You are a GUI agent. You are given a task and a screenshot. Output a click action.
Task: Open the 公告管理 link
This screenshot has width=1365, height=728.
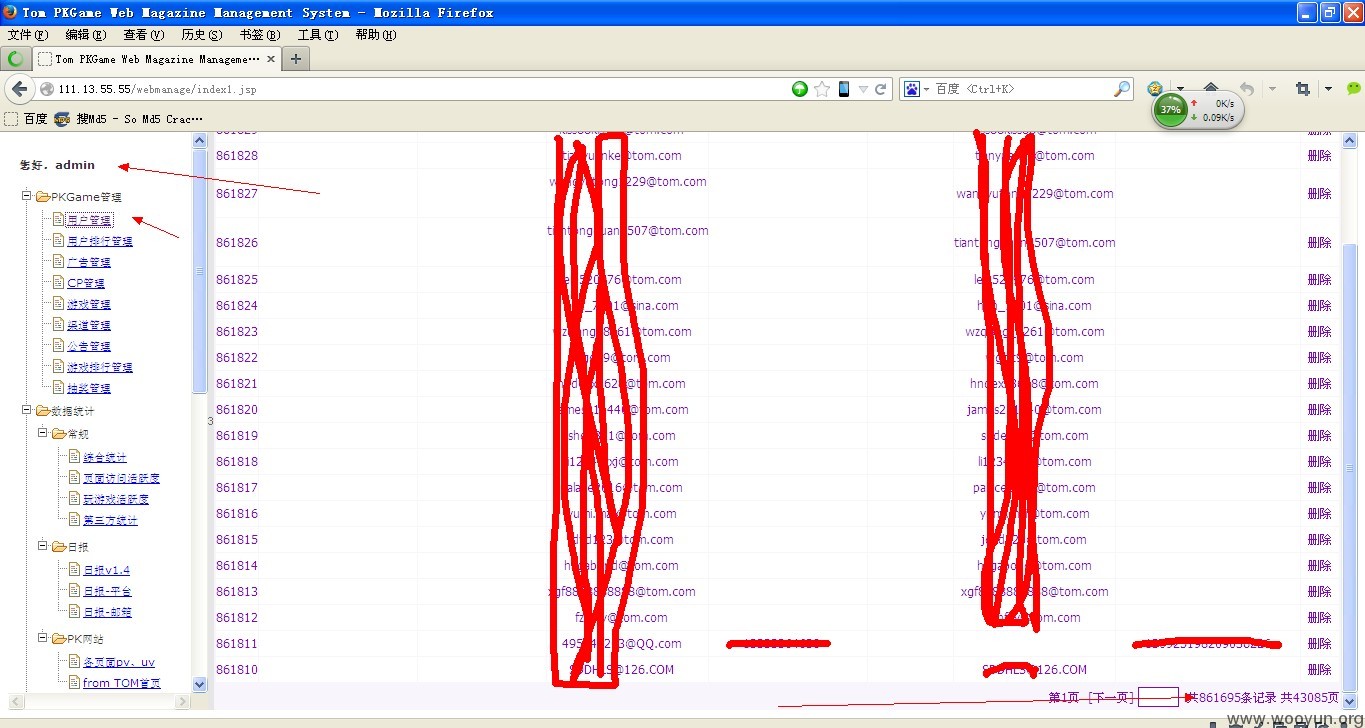pos(89,346)
